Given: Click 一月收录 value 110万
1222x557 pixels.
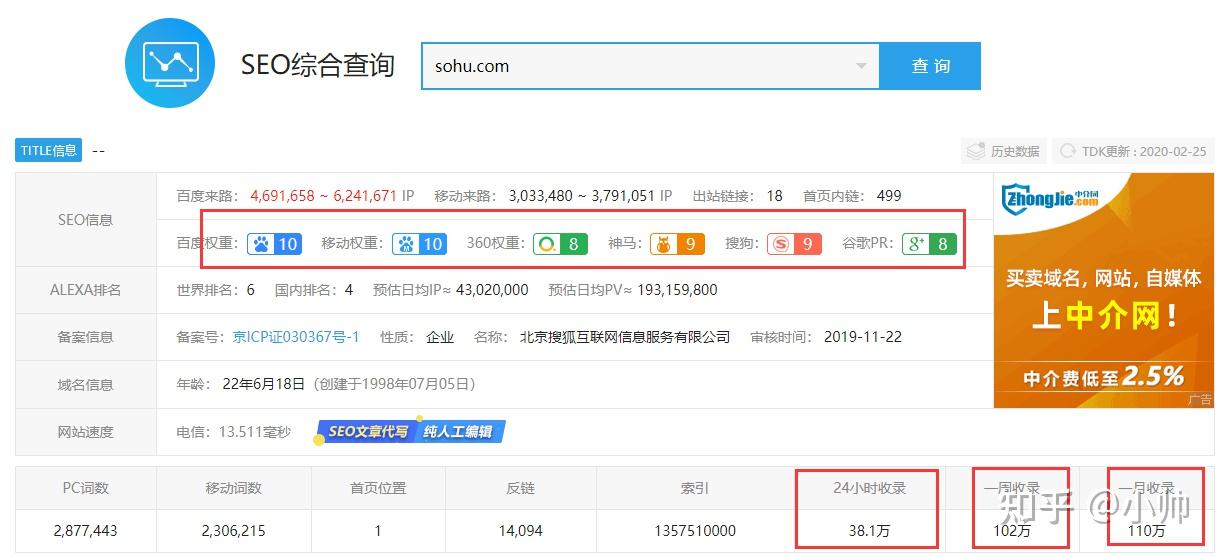Looking at the screenshot, I should (1147, 531).
